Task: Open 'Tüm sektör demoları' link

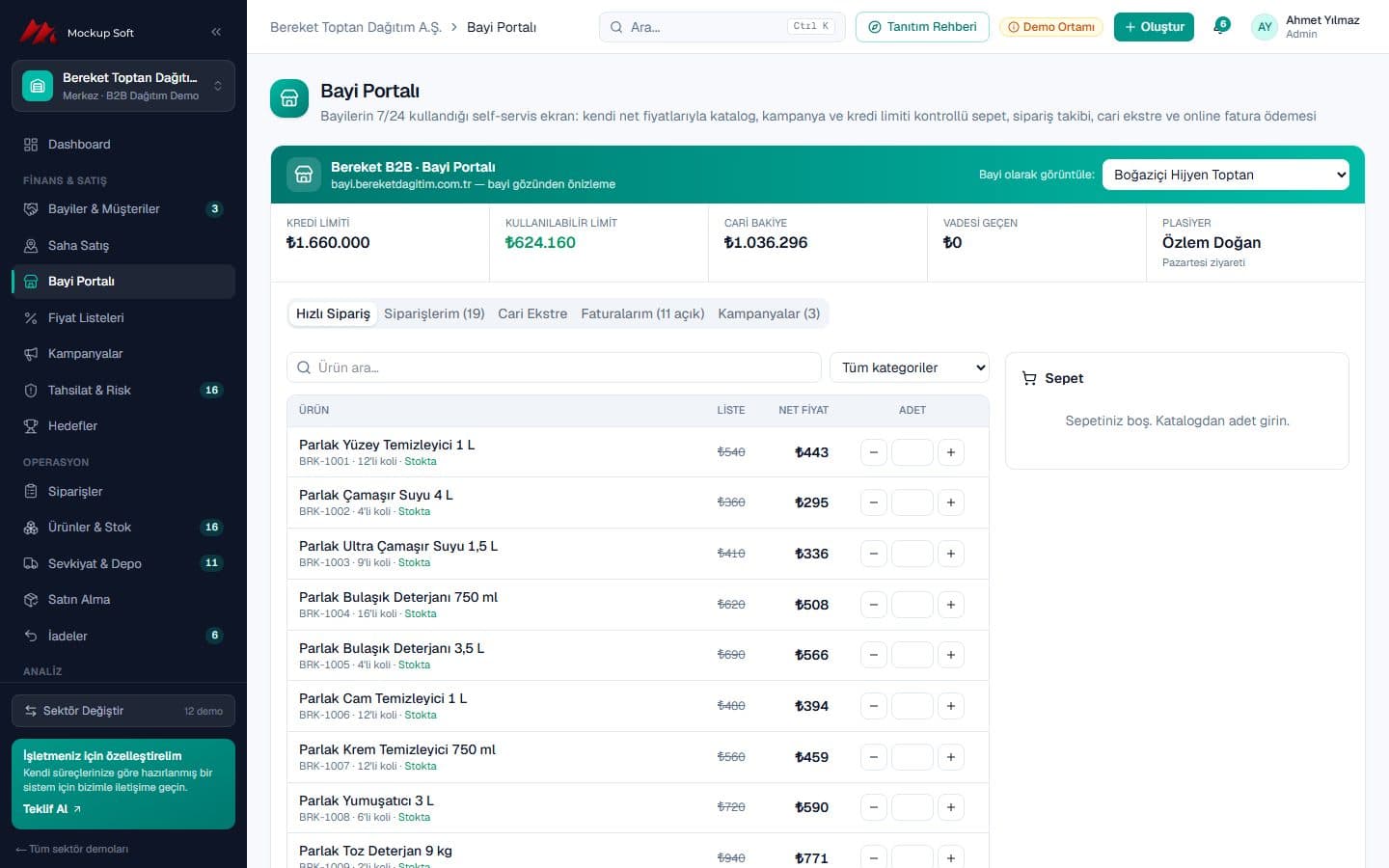Action: 72,849
